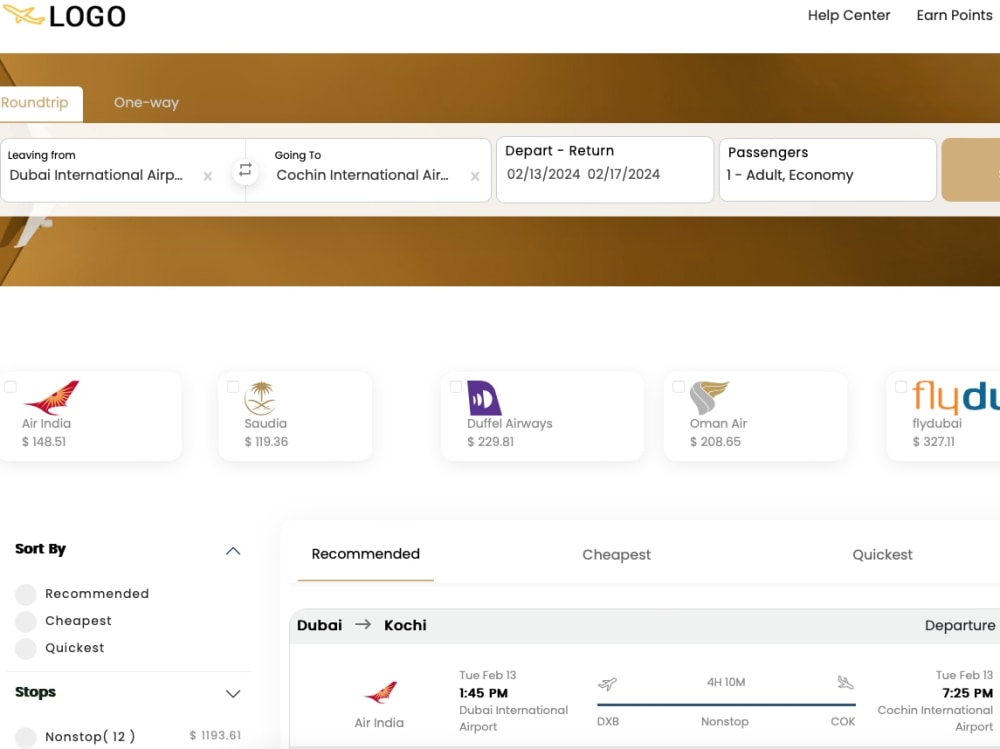Click the swap origin and destination icon

tap(245, 171)
